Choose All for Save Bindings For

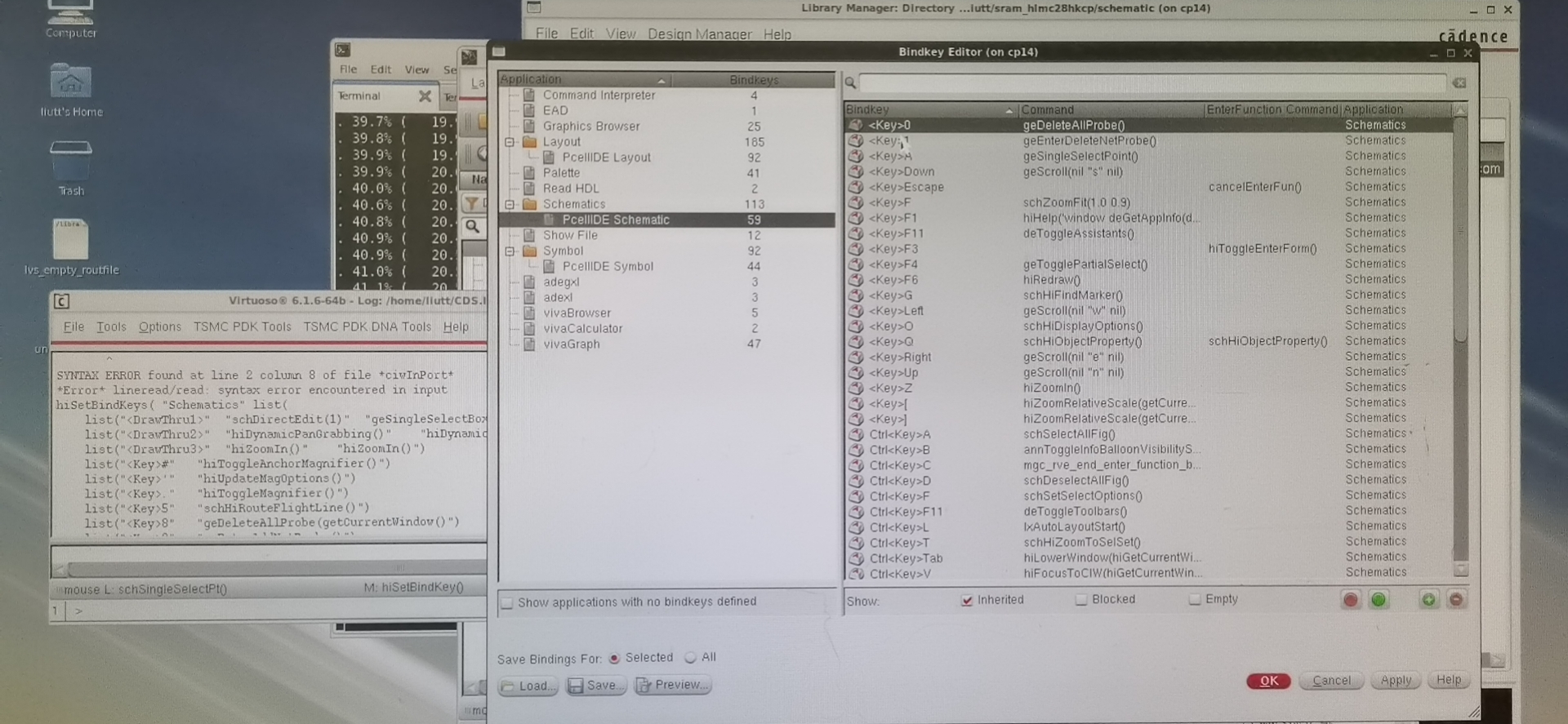[691, 657]
